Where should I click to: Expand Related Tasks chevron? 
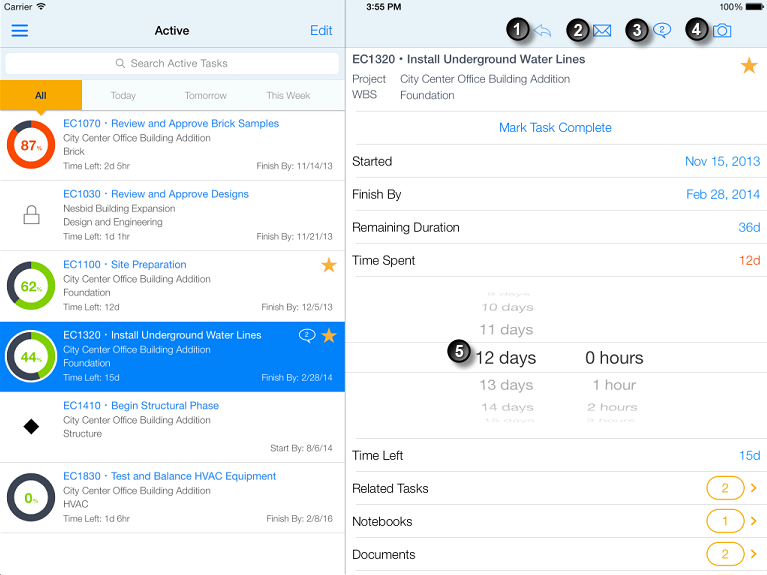click(x=753, y=488)
